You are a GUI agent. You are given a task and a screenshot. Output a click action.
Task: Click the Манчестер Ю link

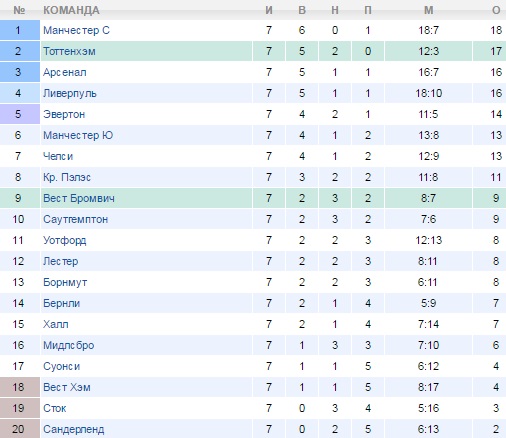click(78, 135)
